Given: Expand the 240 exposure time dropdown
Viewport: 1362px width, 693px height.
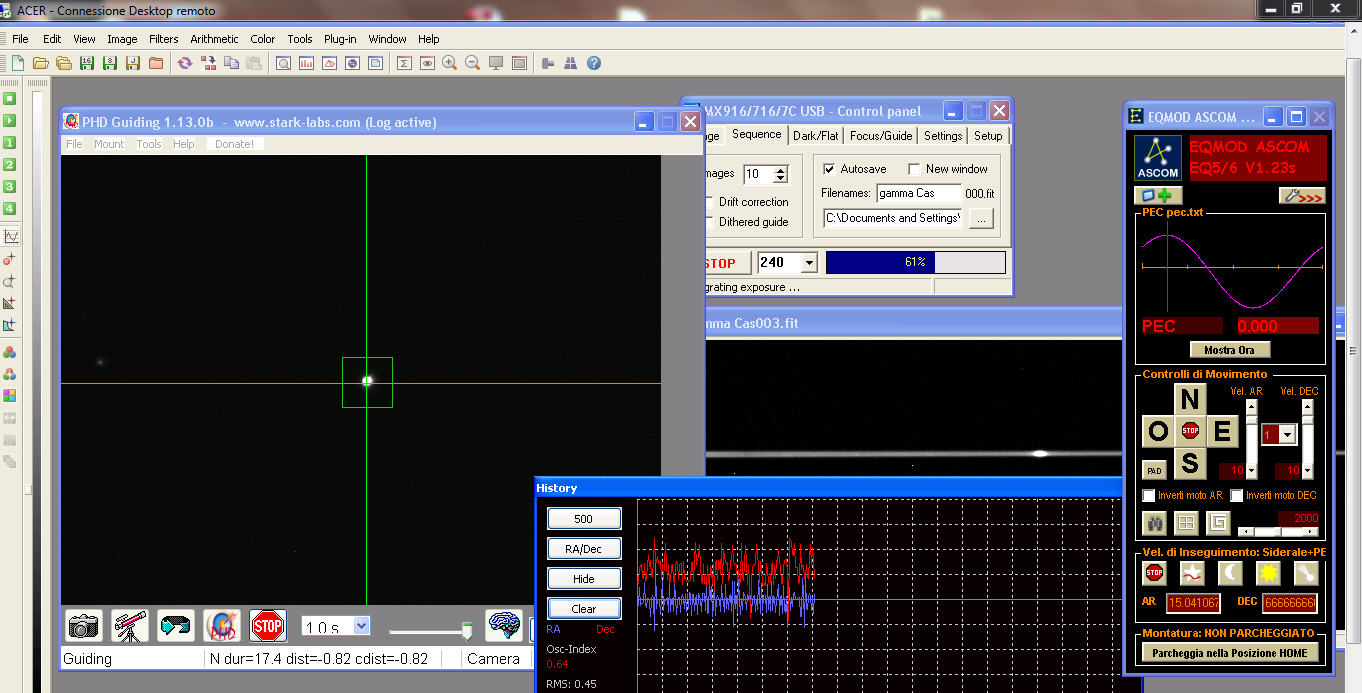Looking at the screenshot, I should pos(809,263).
